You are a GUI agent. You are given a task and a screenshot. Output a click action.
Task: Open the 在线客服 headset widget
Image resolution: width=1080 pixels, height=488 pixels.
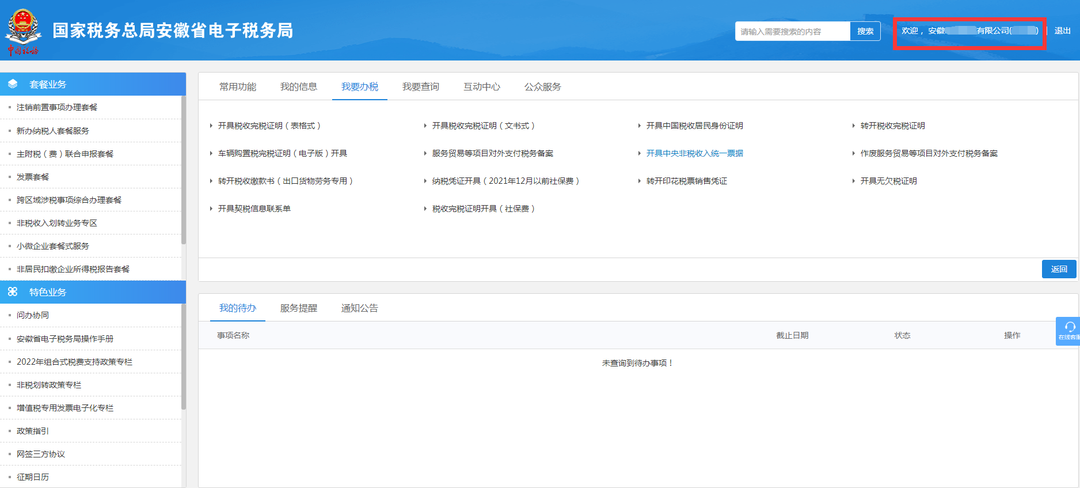point(1069,331)
